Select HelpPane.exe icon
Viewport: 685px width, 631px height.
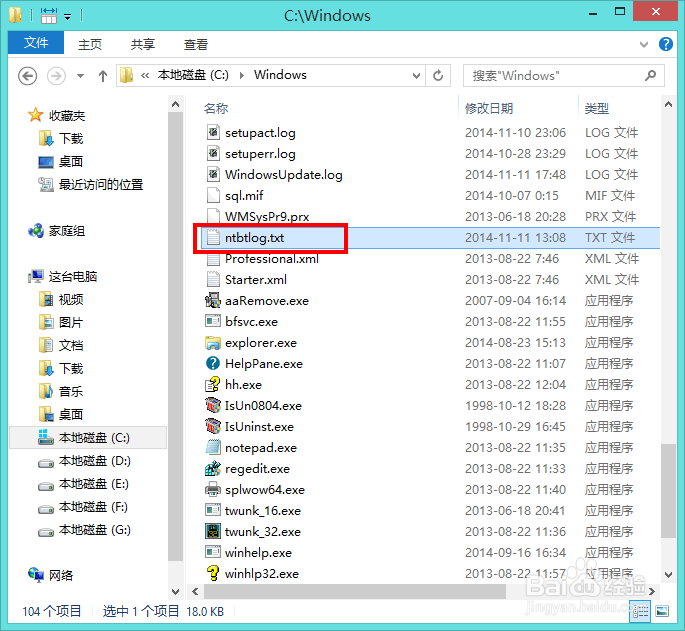point(213,364)
